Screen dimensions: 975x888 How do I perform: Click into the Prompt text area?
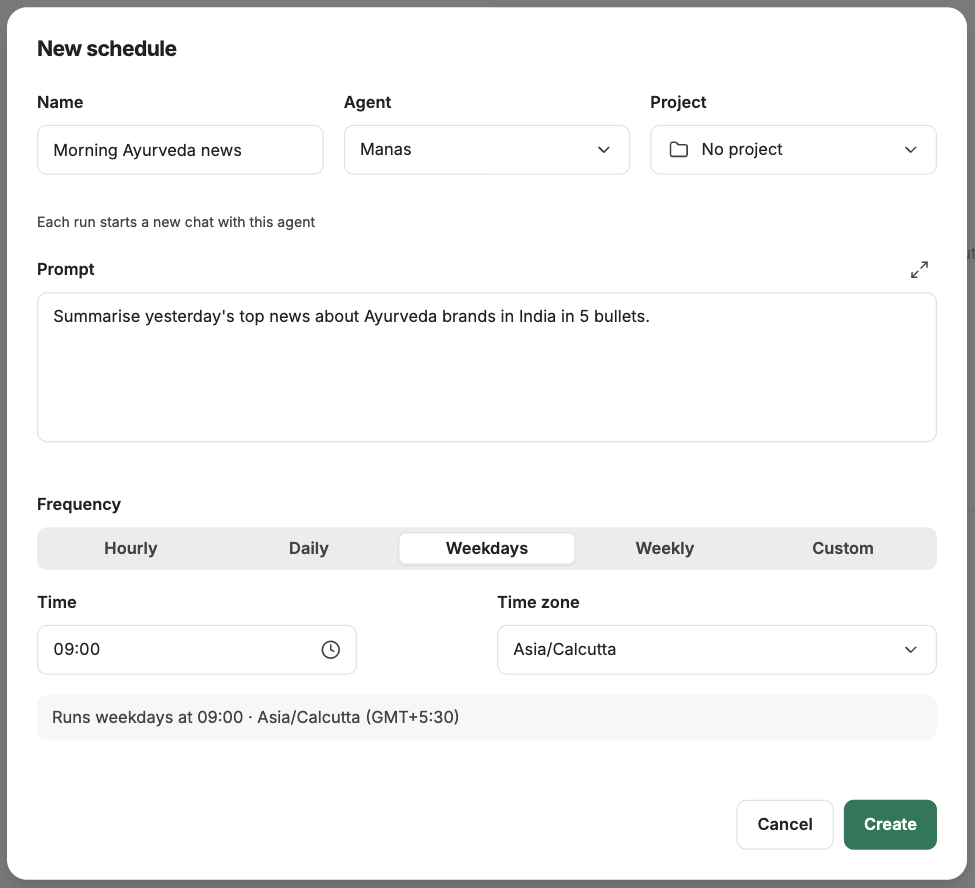point(487,367)
